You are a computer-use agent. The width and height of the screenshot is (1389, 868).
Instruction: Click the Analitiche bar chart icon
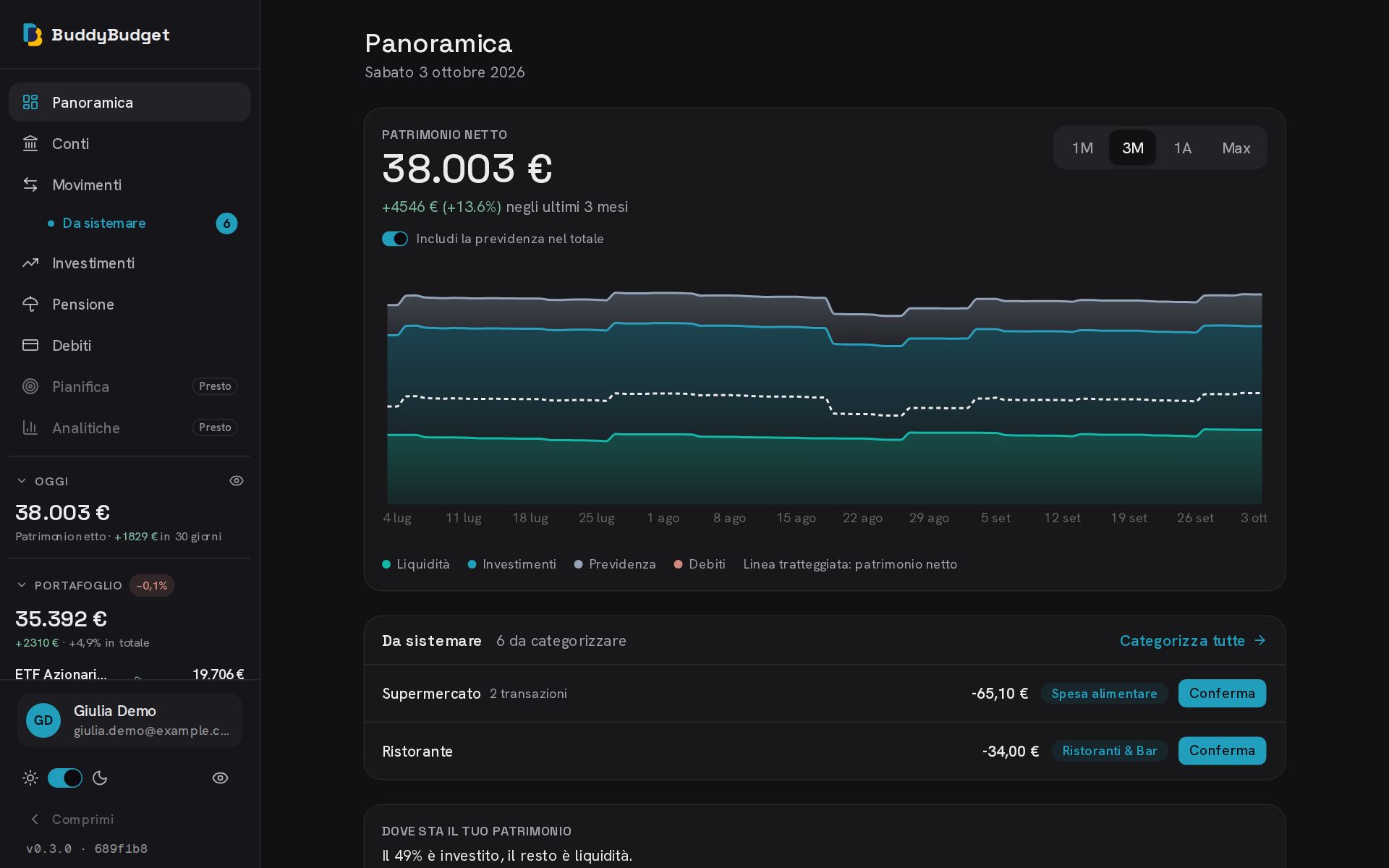pyautogui.click(x=30, y=427)
